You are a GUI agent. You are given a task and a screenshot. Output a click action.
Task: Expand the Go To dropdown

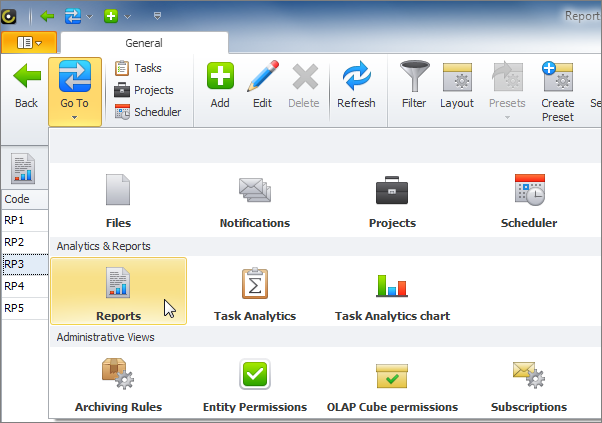[74, 90]
